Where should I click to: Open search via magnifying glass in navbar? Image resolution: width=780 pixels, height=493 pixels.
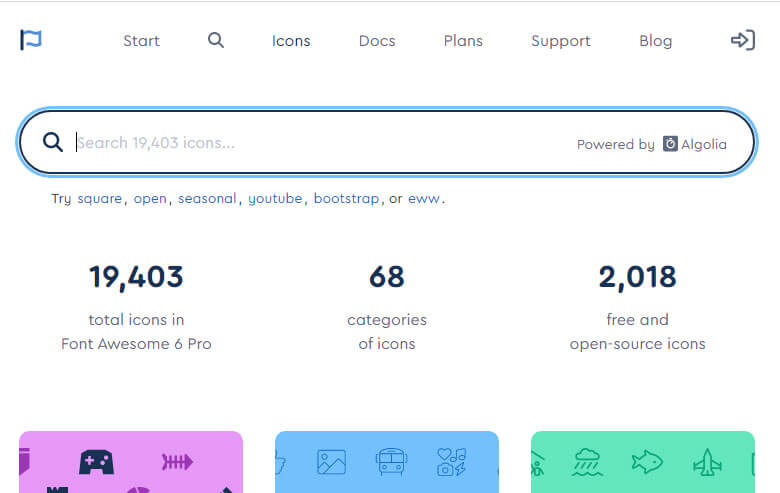tap(216, 41)
